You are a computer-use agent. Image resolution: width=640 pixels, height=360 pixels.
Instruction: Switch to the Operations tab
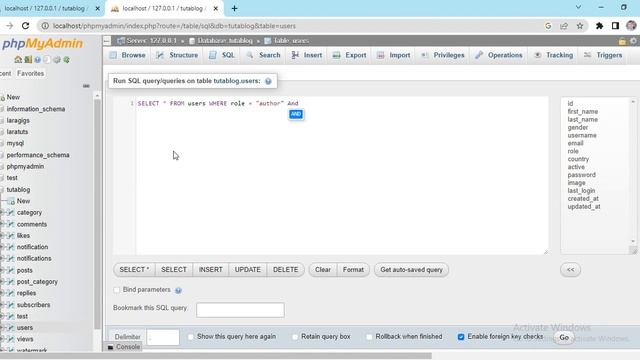click(499, 55)
